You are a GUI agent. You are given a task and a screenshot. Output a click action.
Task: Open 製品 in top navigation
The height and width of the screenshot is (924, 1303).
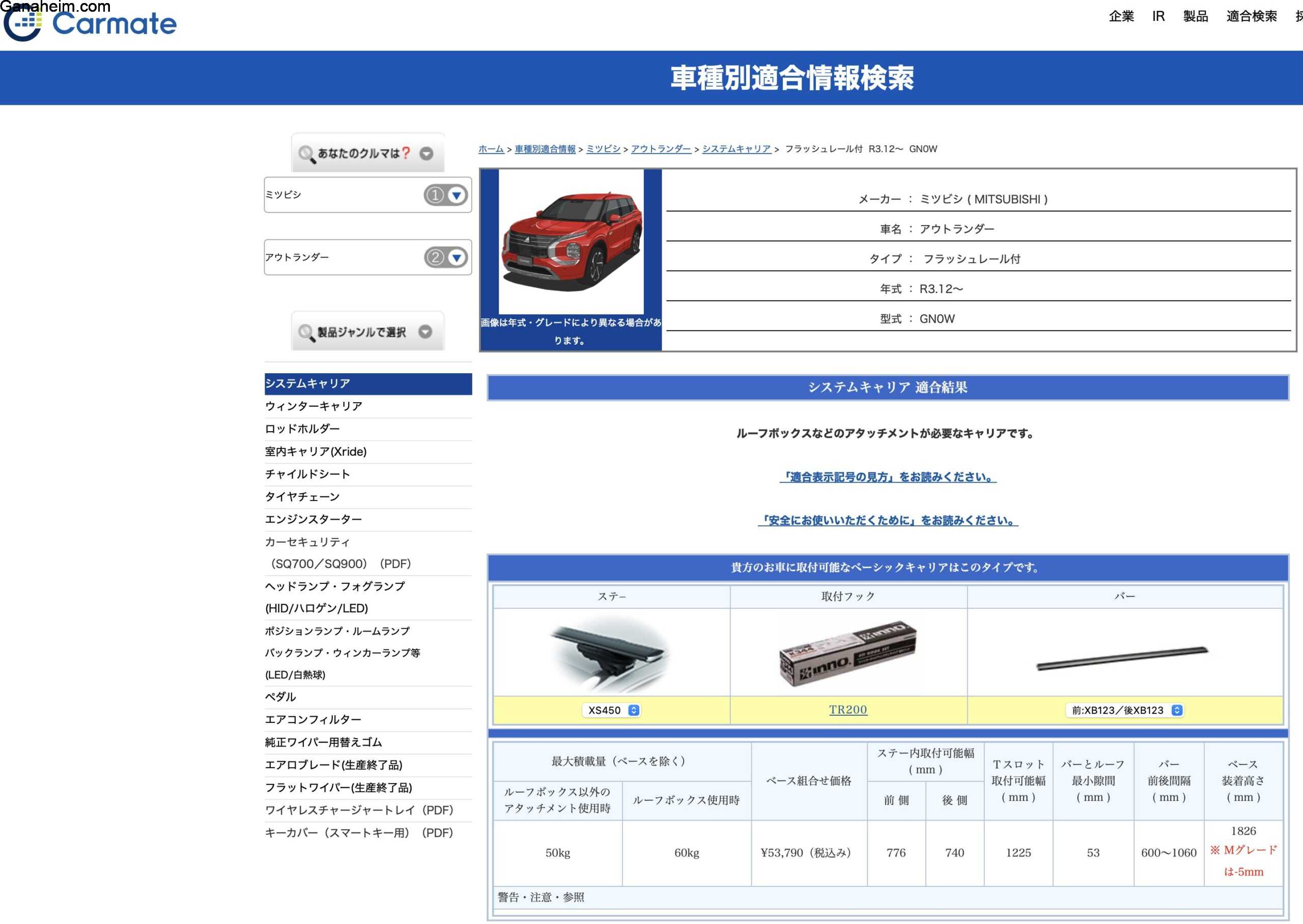point(1195,16)
